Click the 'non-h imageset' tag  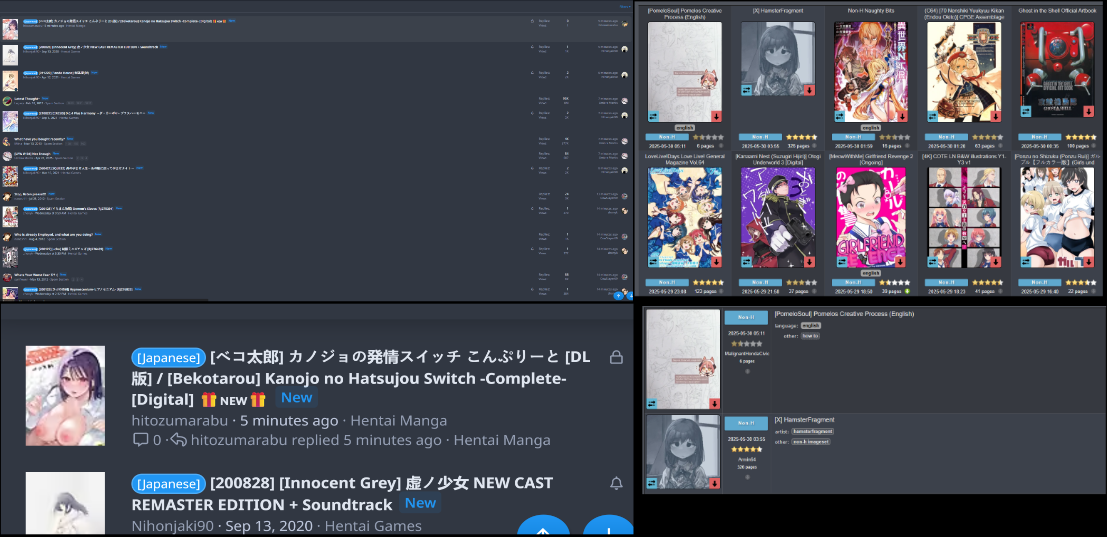(x=810, y=442)
